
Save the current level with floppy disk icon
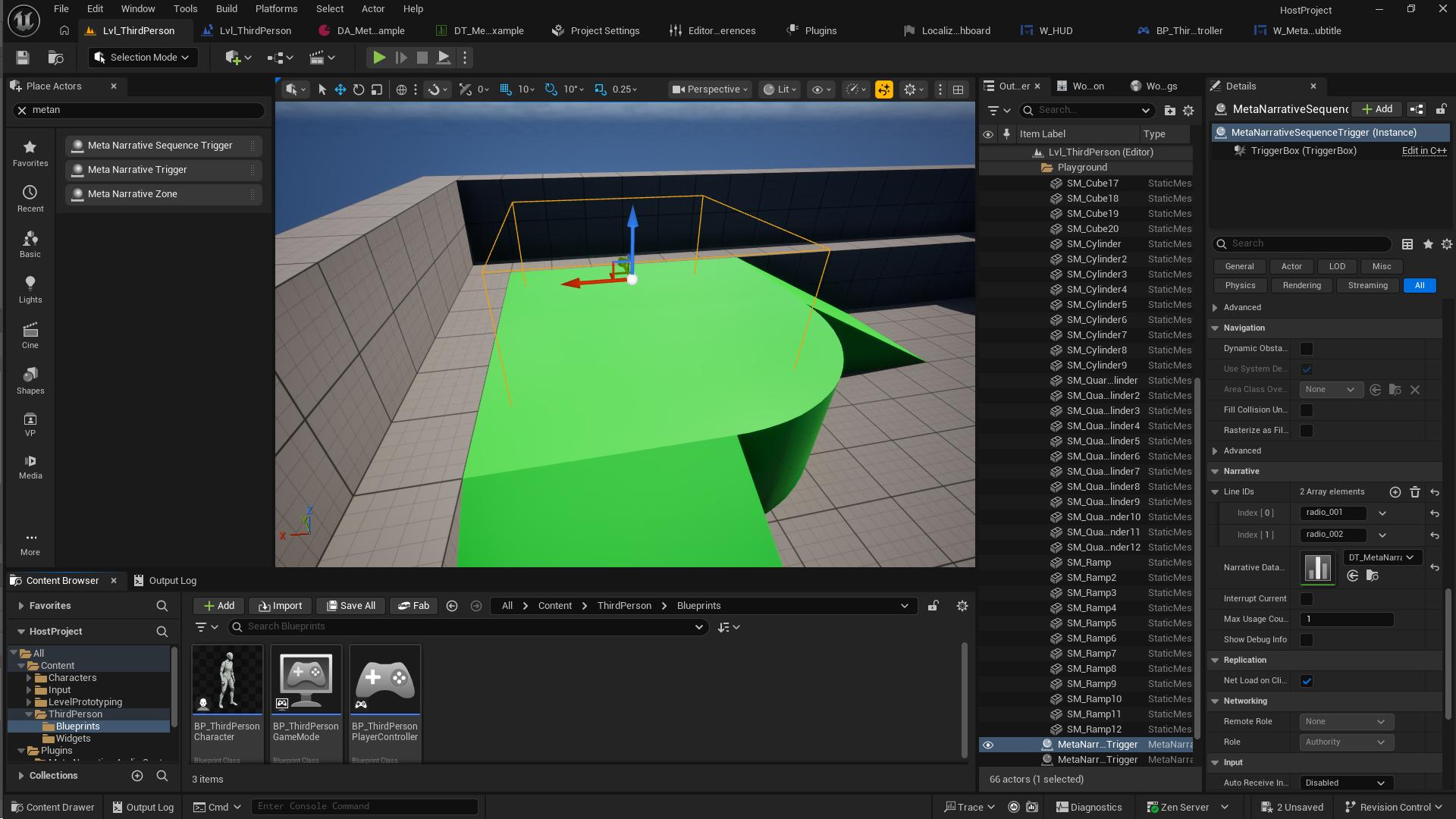(22, 57)
